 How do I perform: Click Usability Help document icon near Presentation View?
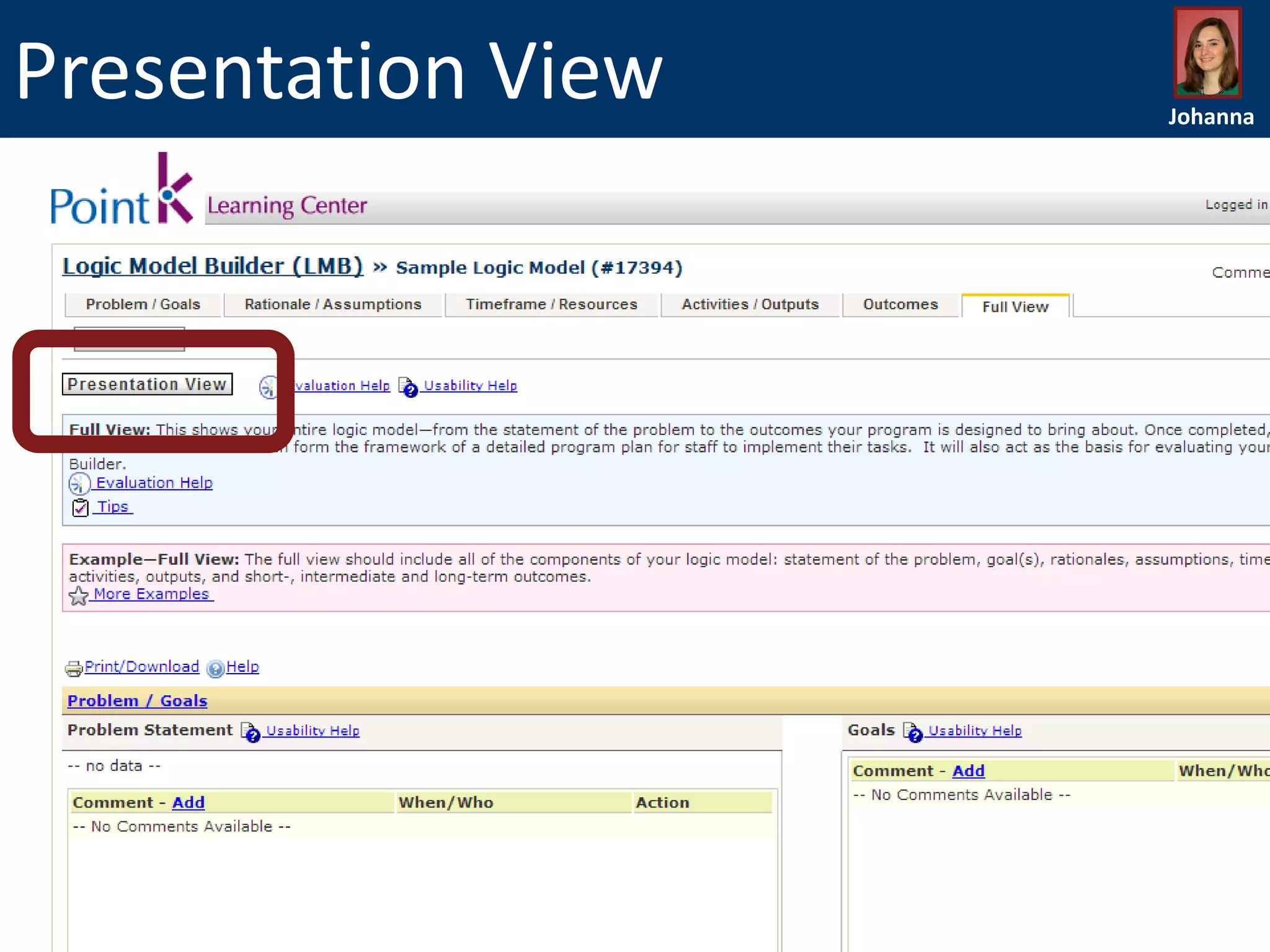coord(408,387)
